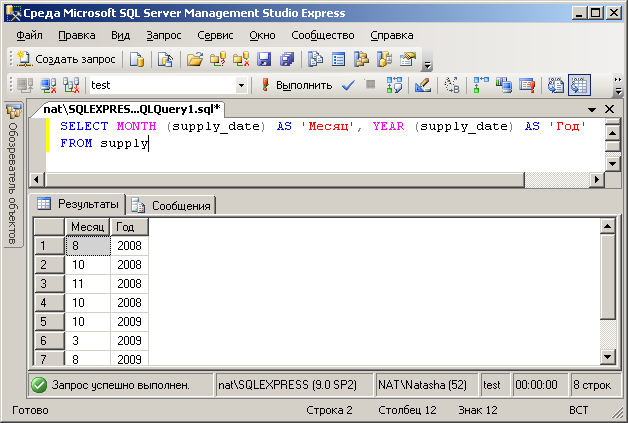The height and width of the screenshot is (423, 628).
Task: Open the active files dropdown arrow
Action: pyautogui.click(x=592, y=109)
